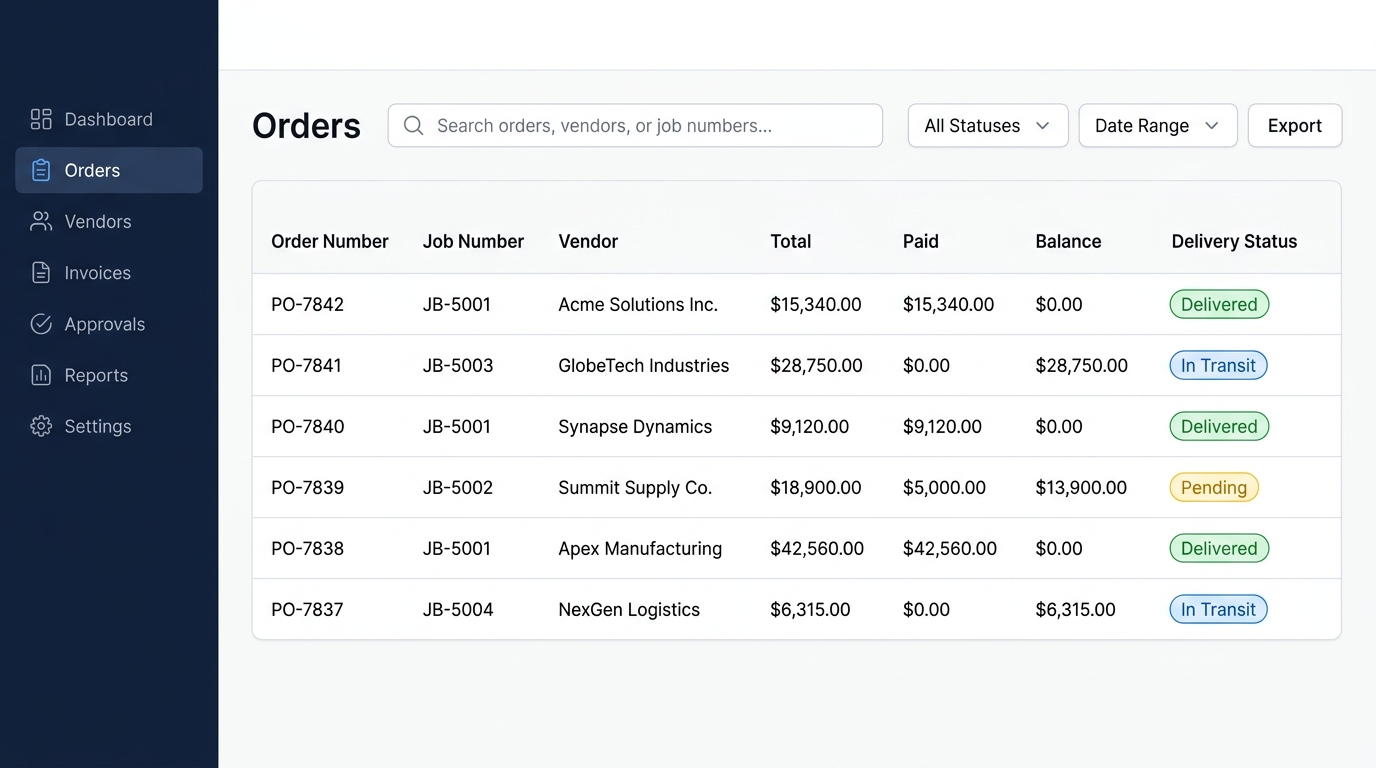Click the Orders clipboard icon
This screenshot has height=768, width=1376.
pyautogui.click(x=41, y=170)
